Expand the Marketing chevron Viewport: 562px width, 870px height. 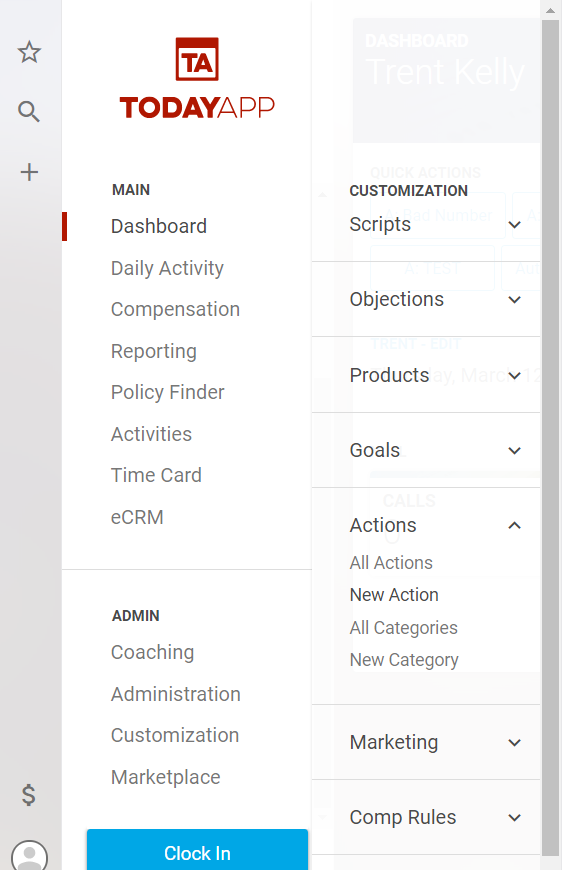click(x=514, y=742)
